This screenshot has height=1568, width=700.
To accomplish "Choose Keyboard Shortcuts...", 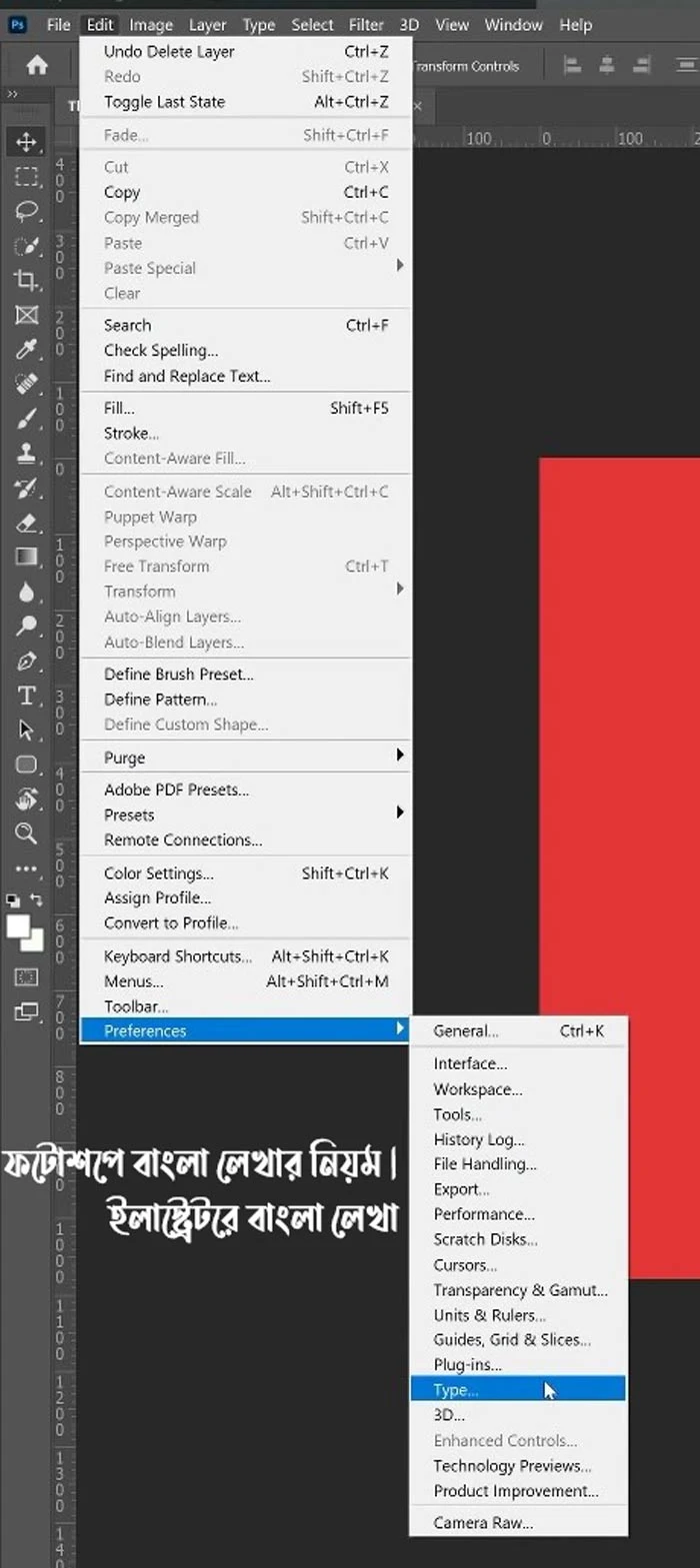I will pos(246,955).
